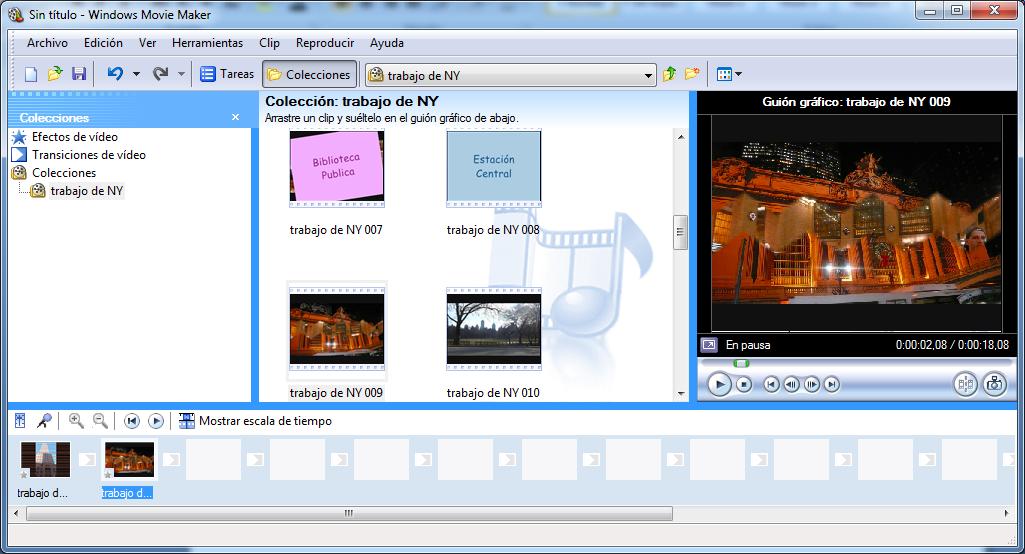This screenshot has width=1025, height=554.
Task: Toggle full screen preview icon
Action: point(709,345)
